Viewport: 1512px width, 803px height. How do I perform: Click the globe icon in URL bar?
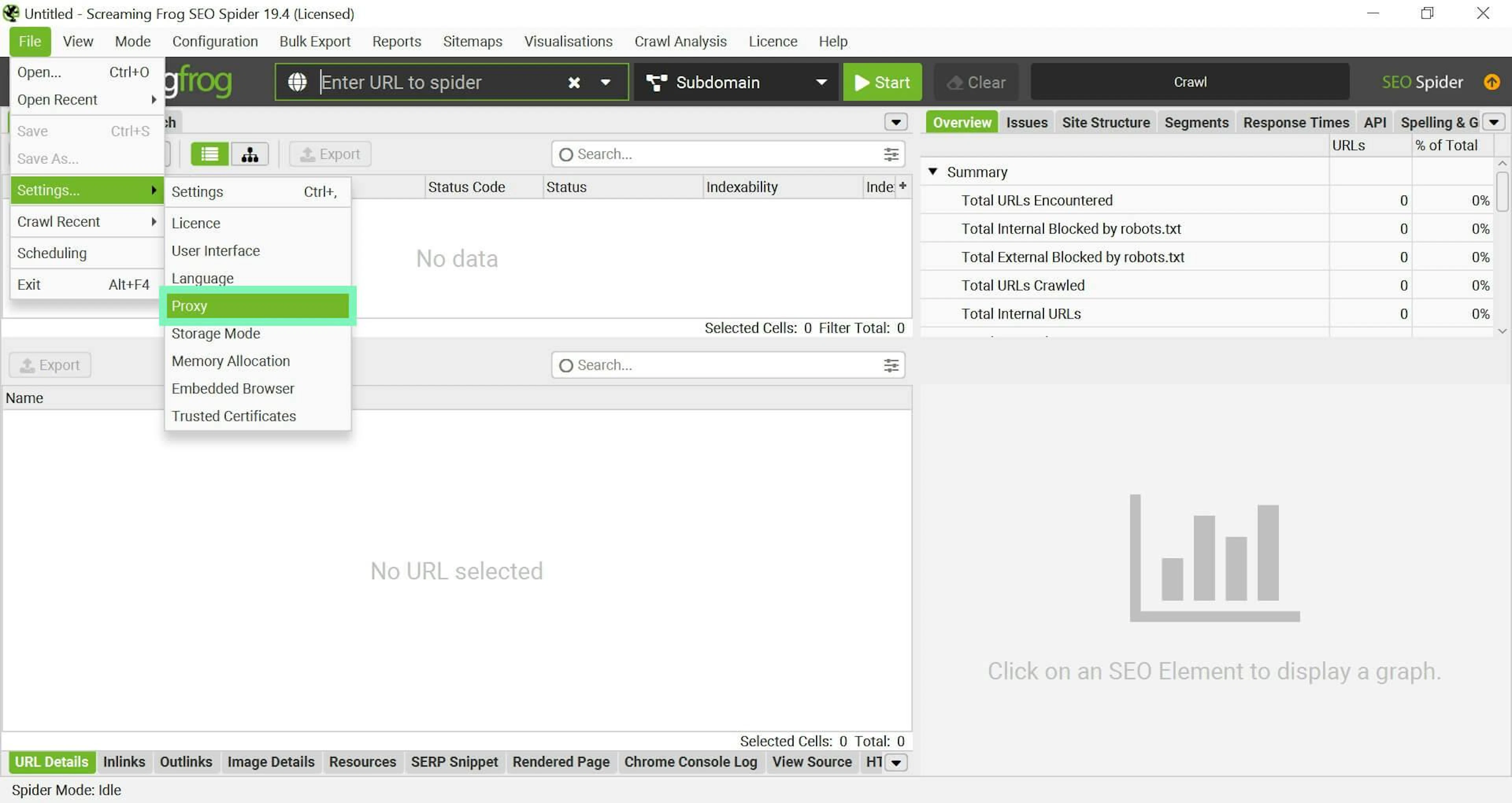(x=297, y=82)
